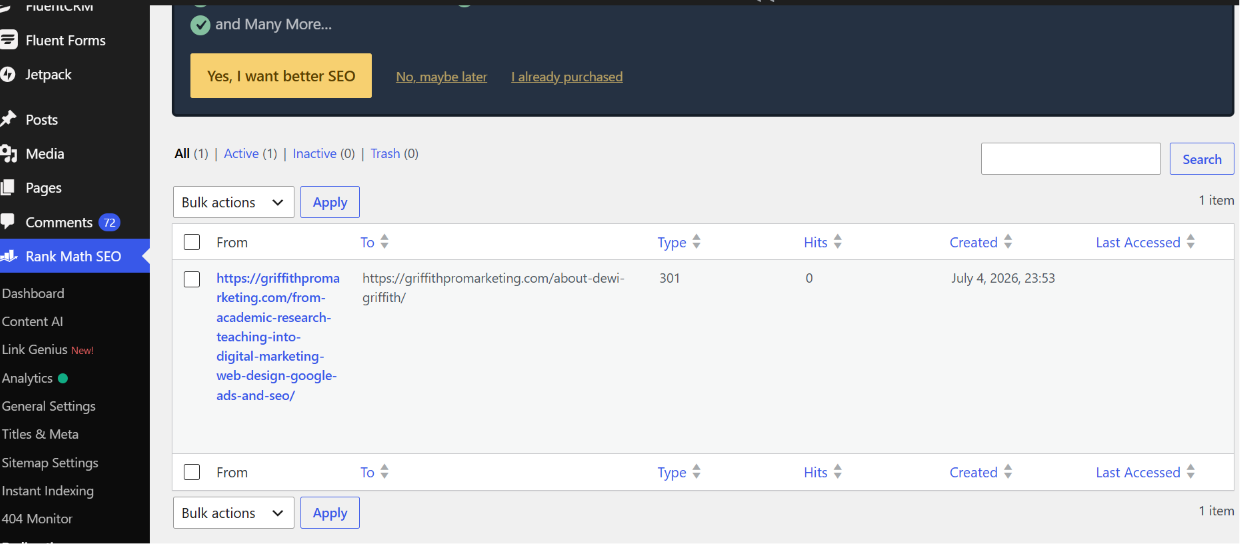Click the Comments bubble icon
The image size is (1240, 544).
8,222
